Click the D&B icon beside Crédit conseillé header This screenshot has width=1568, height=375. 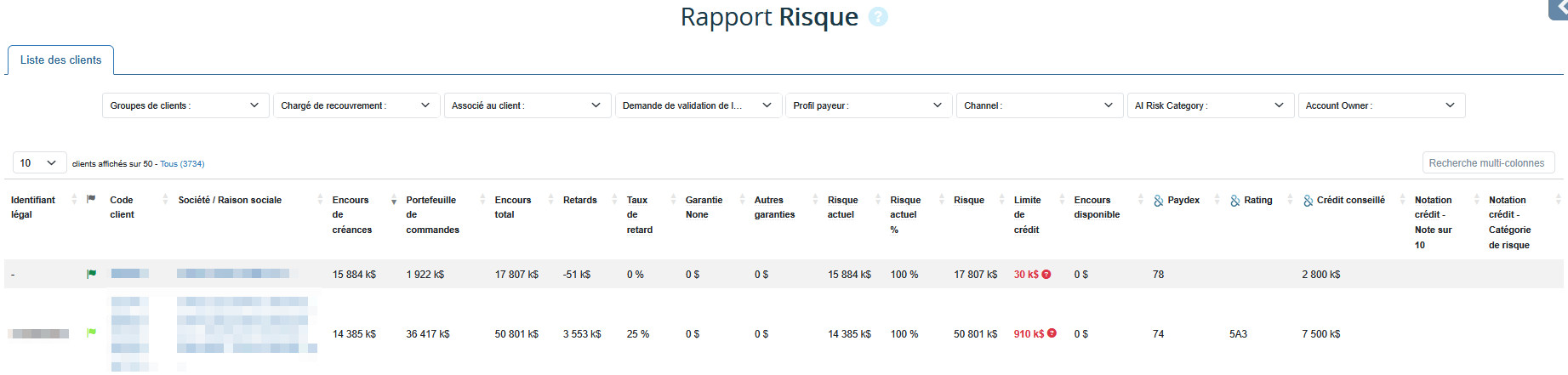tap(1308, 201)
